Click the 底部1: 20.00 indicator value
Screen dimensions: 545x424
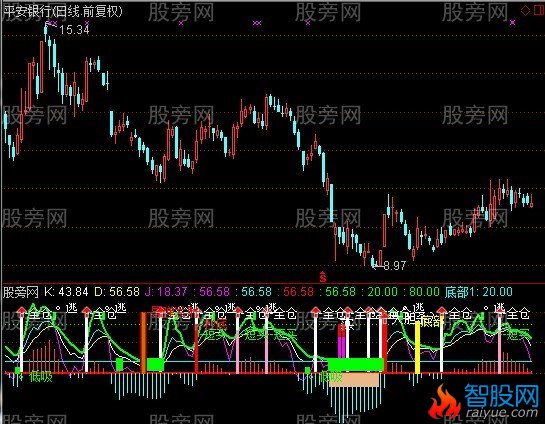pos(479,292)
